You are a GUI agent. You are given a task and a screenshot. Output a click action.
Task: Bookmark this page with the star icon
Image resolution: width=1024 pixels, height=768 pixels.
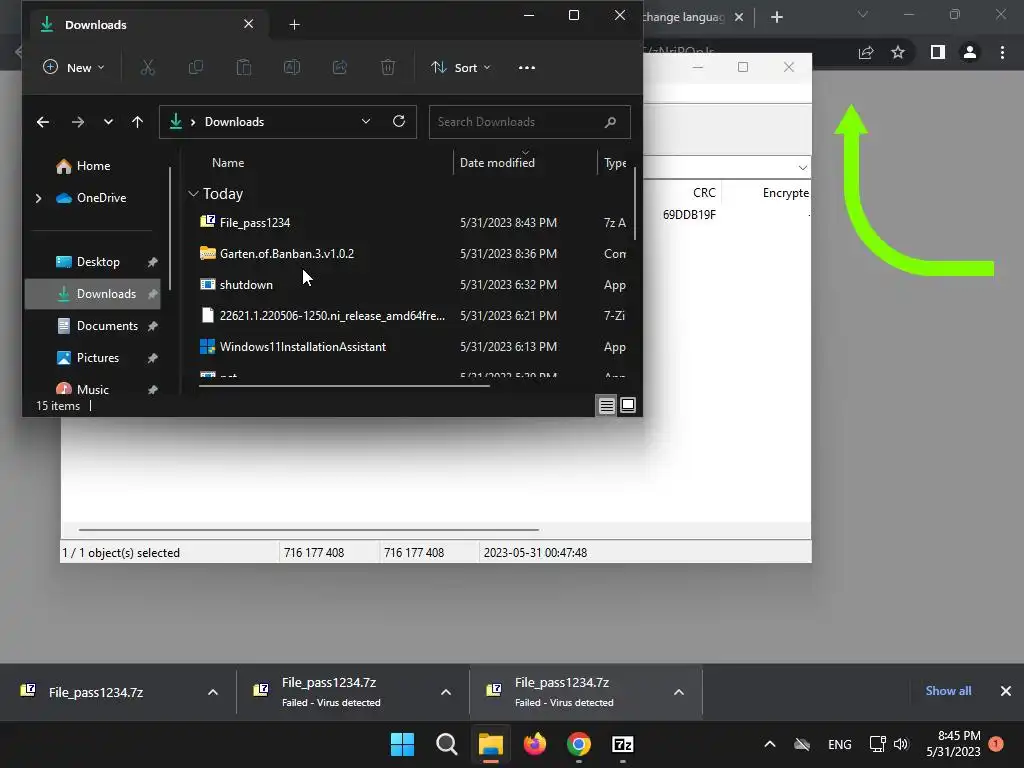click(898, 52)
